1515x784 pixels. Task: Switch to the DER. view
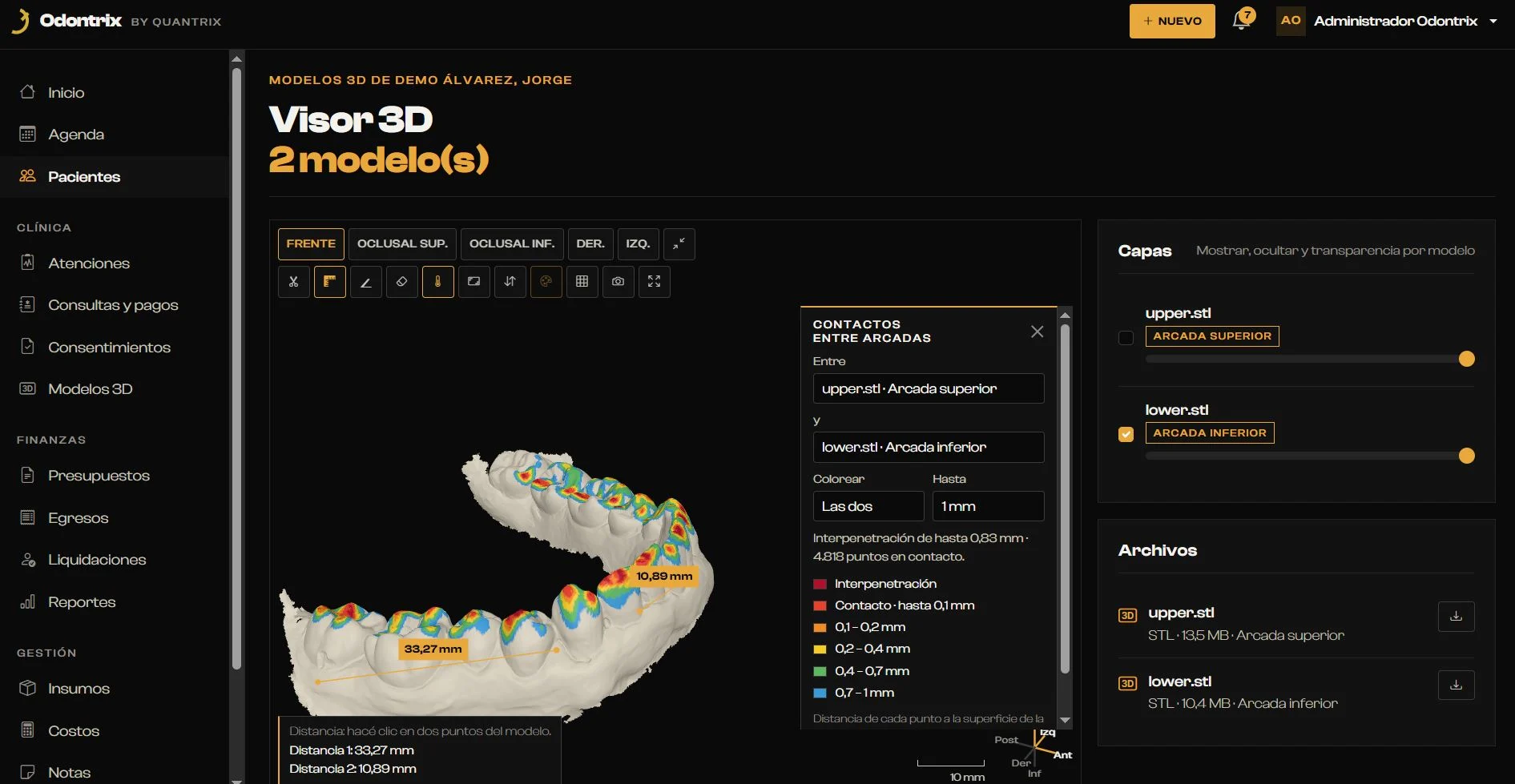[x=590, y=244]
